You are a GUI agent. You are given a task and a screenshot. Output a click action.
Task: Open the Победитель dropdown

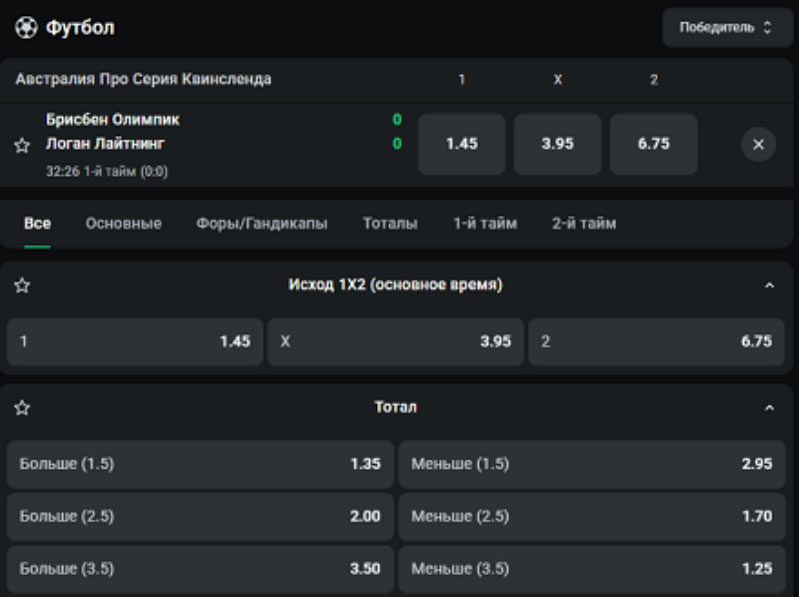tap(727, 28)
